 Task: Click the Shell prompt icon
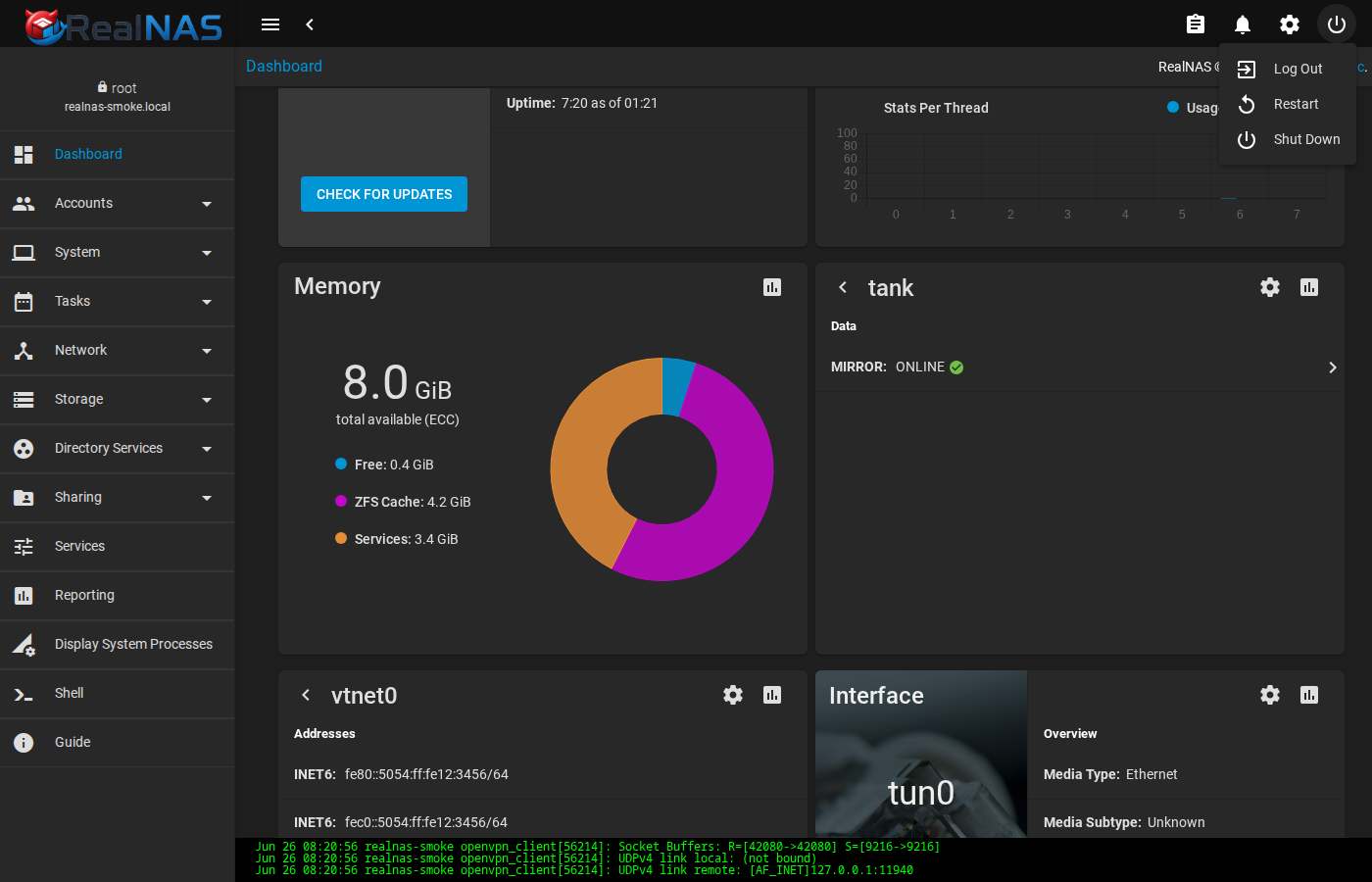[24, 694]
